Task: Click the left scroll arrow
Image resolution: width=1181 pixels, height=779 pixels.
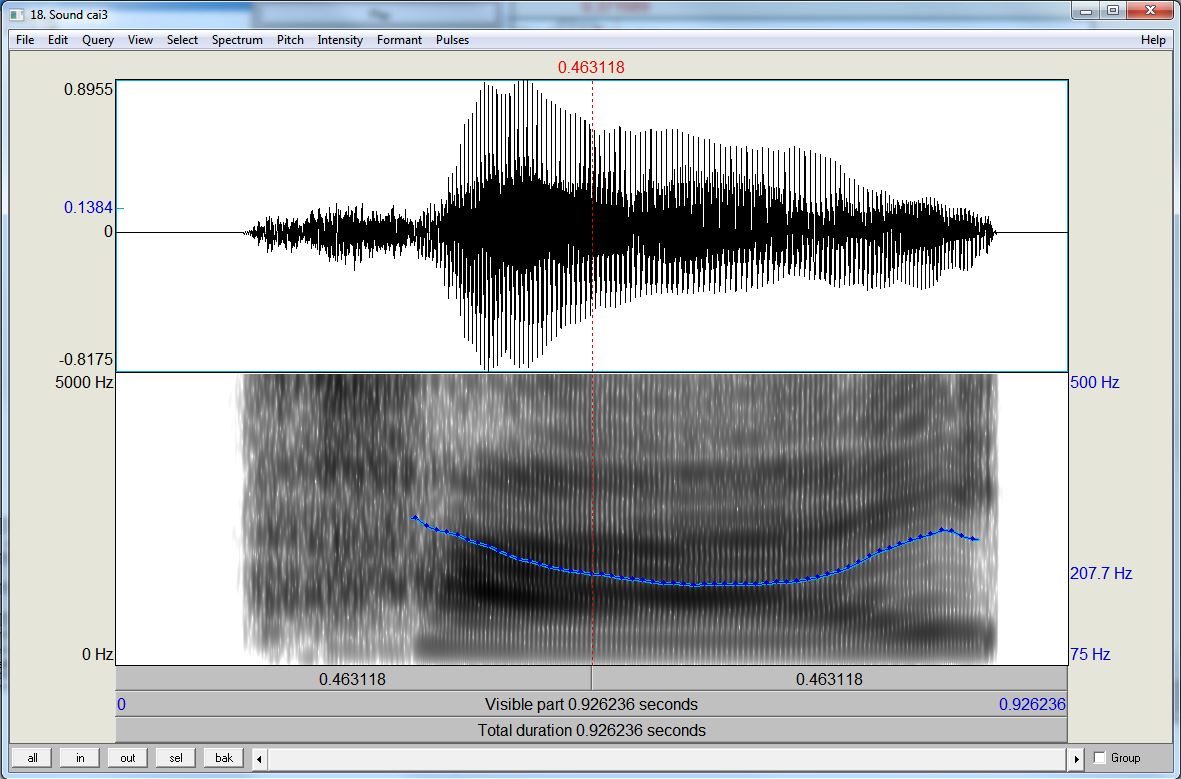Action: click(259, 759)
